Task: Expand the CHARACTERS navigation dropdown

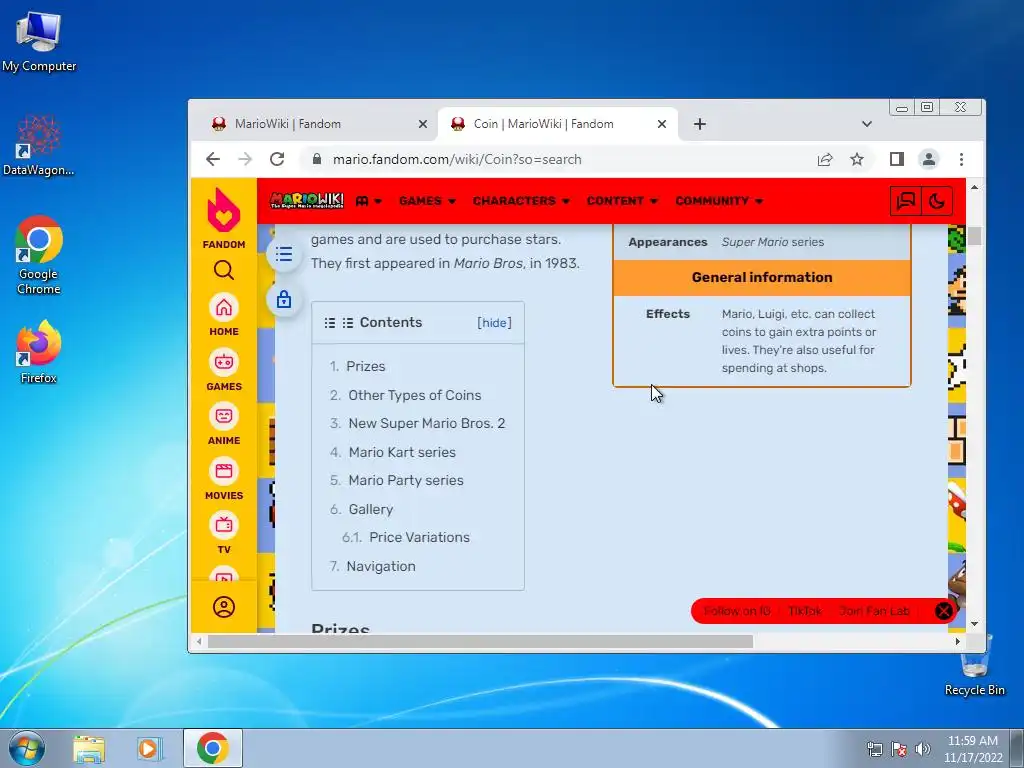Action: point(521,200)
